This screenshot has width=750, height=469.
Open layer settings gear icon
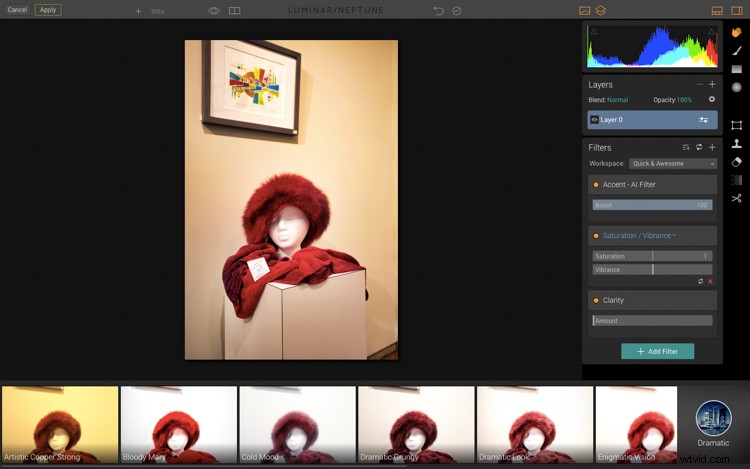click(712, 99)
